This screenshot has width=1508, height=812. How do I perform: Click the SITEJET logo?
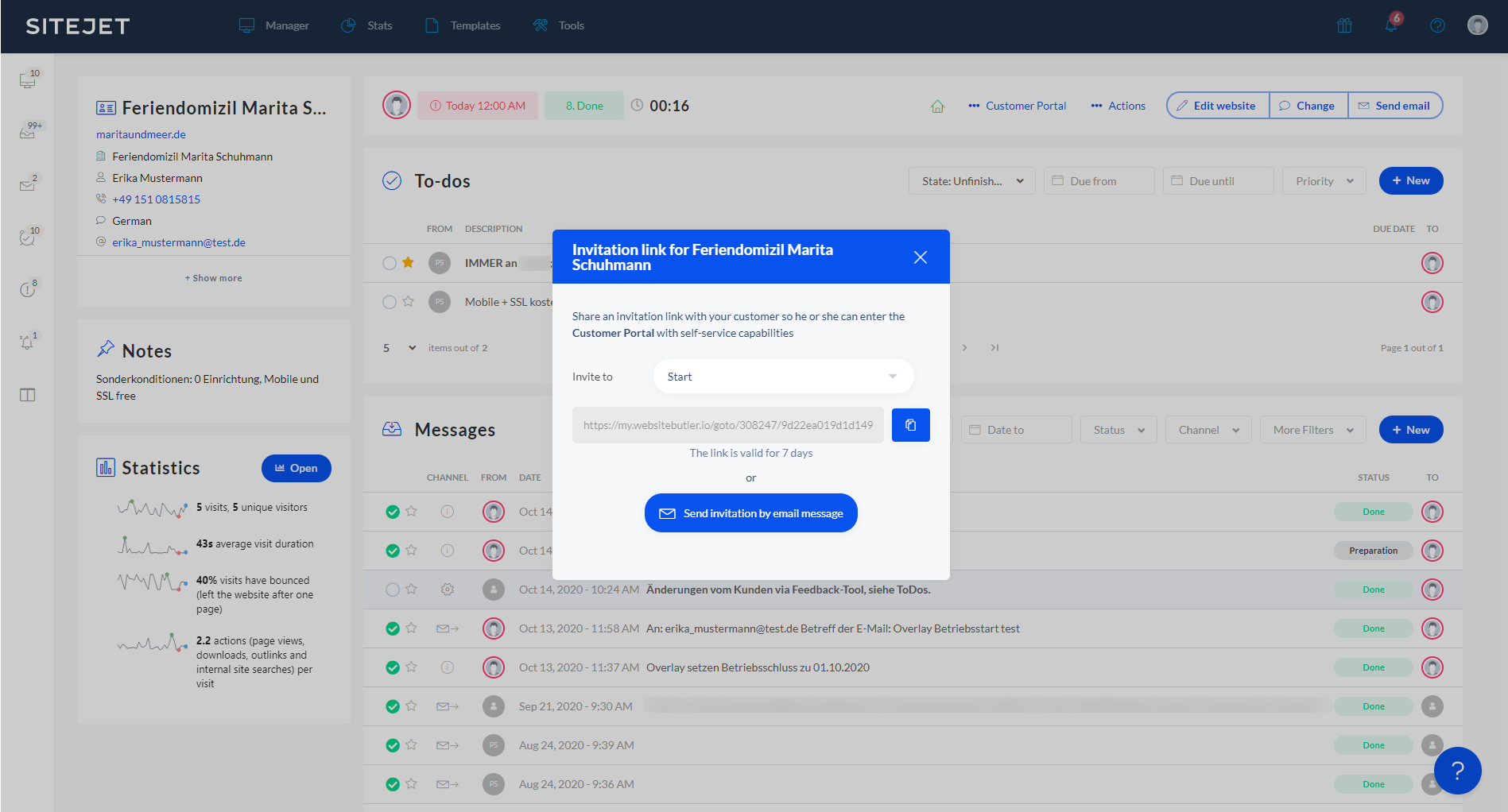(x=78, y=26)
